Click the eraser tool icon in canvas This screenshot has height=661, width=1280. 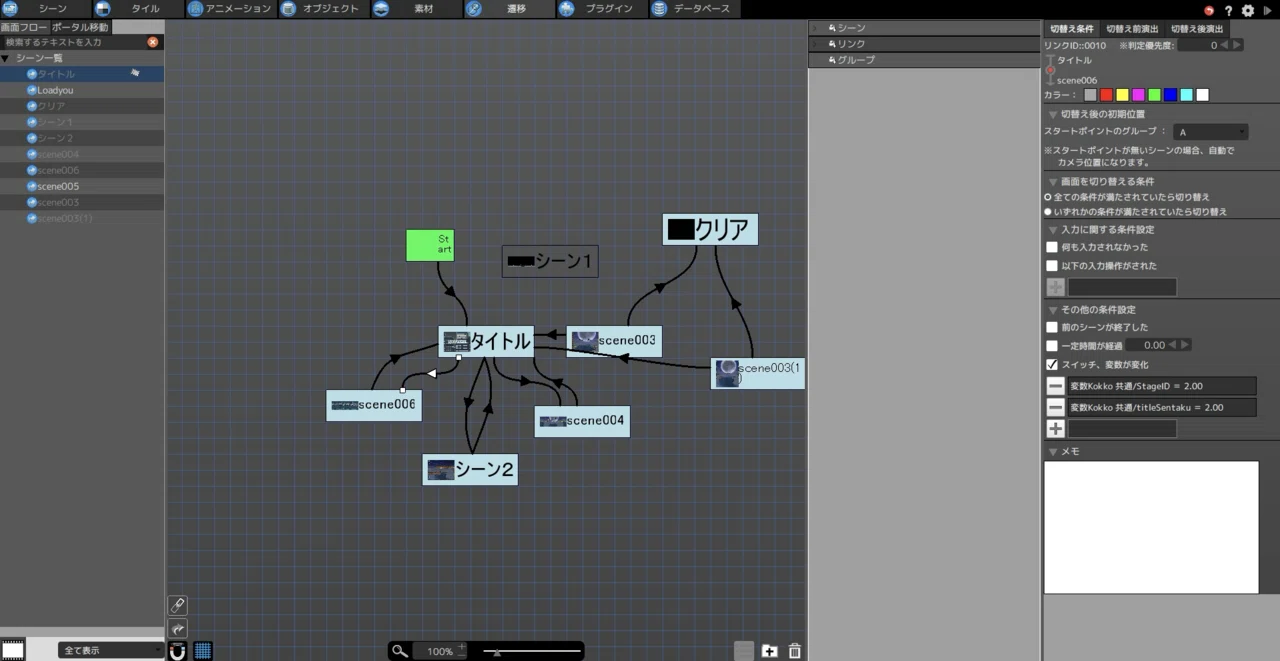pyautogui.click(x=178, y=605)
